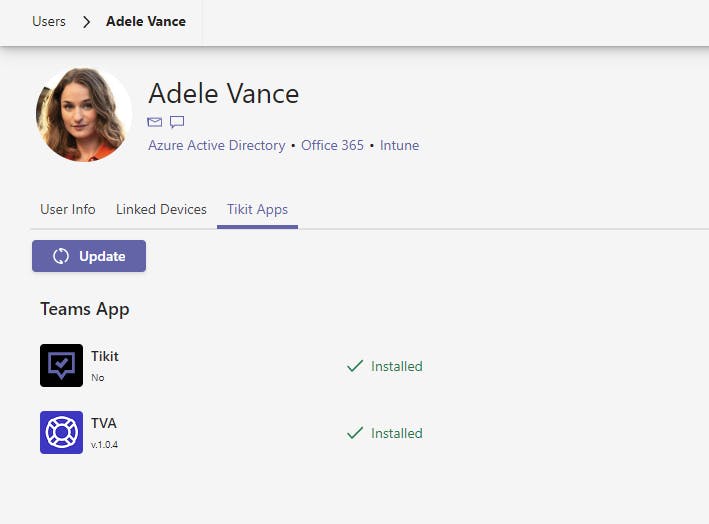Click Installed status in Tikit row

coord(397,366)
